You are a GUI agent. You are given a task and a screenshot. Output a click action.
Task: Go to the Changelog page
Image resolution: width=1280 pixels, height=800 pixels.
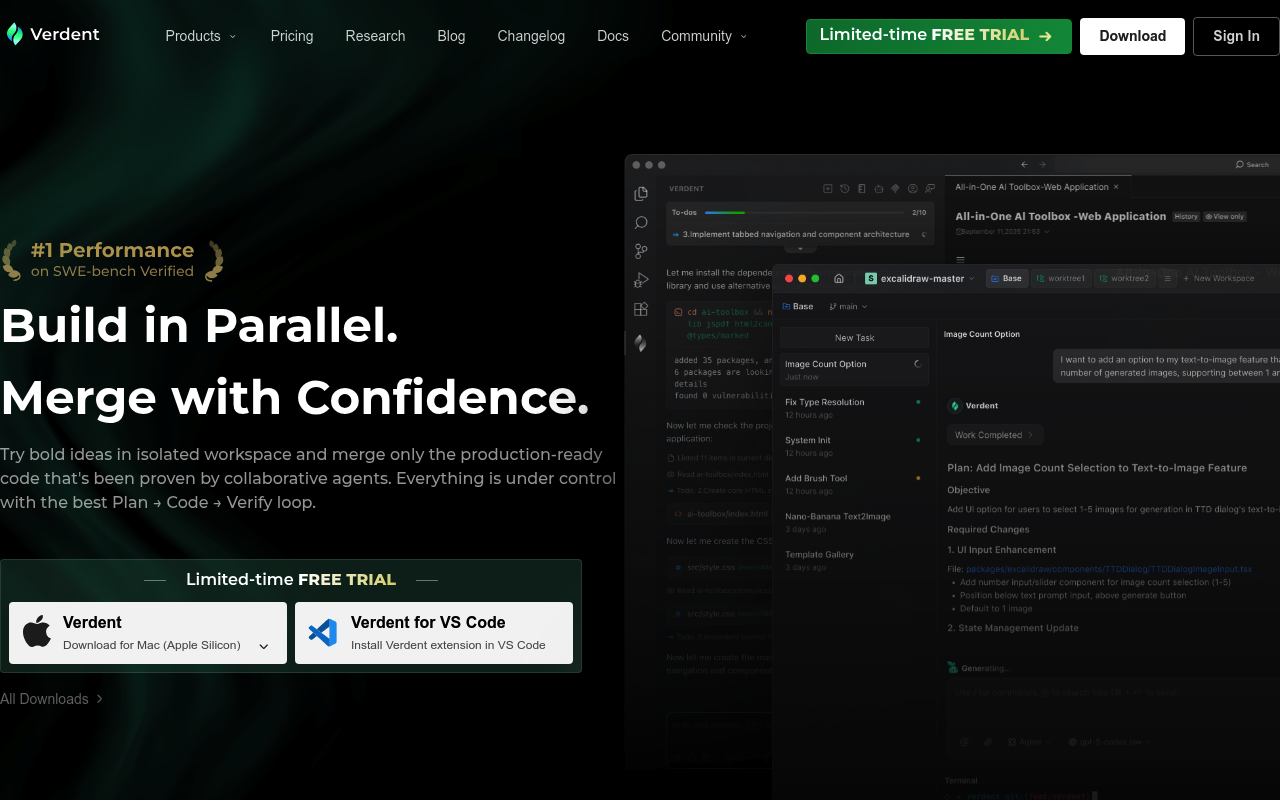click(531, 36)
